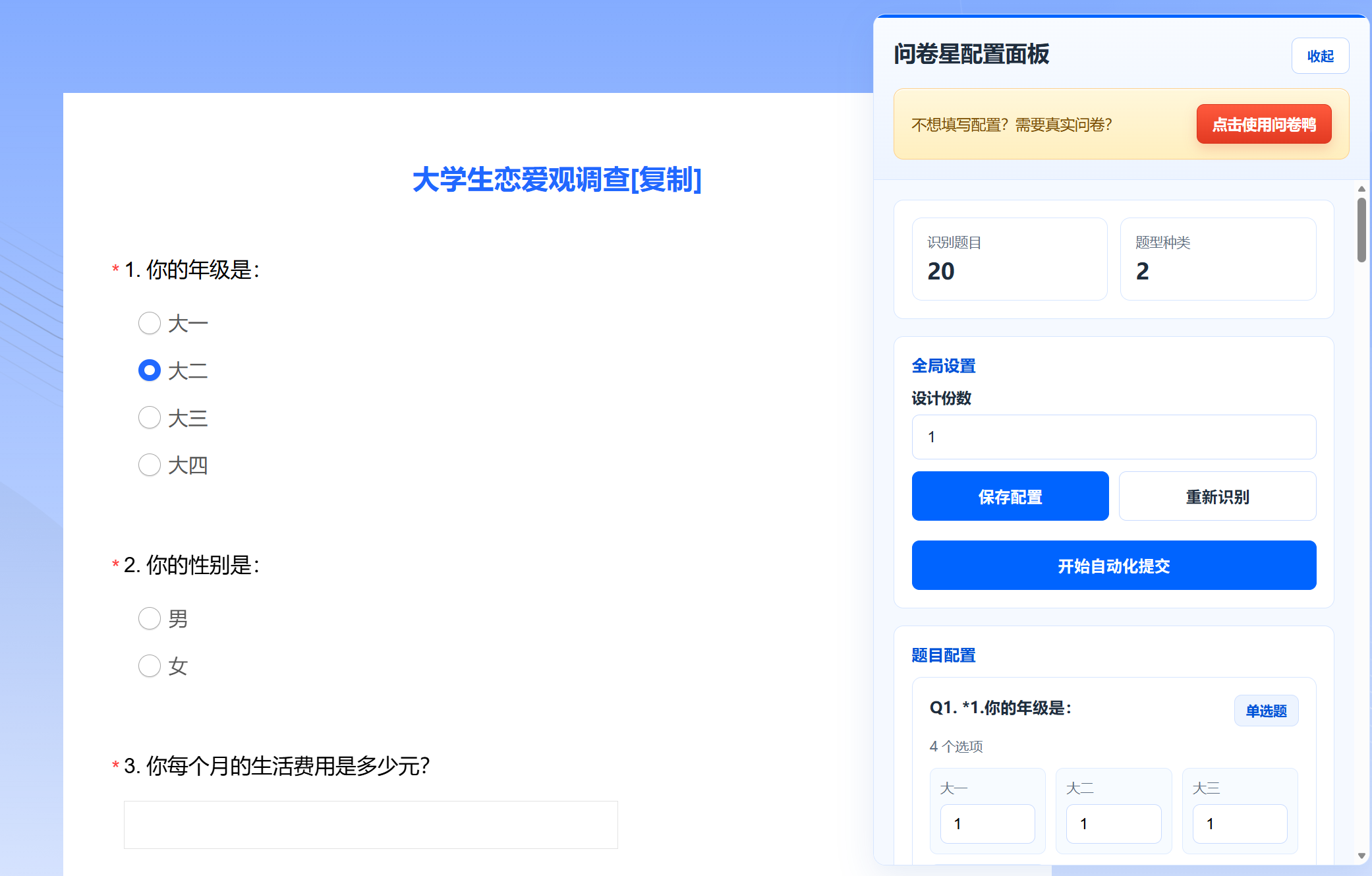Click the 设计份数 number input
1372x876 pixels.
[1114, 436]
